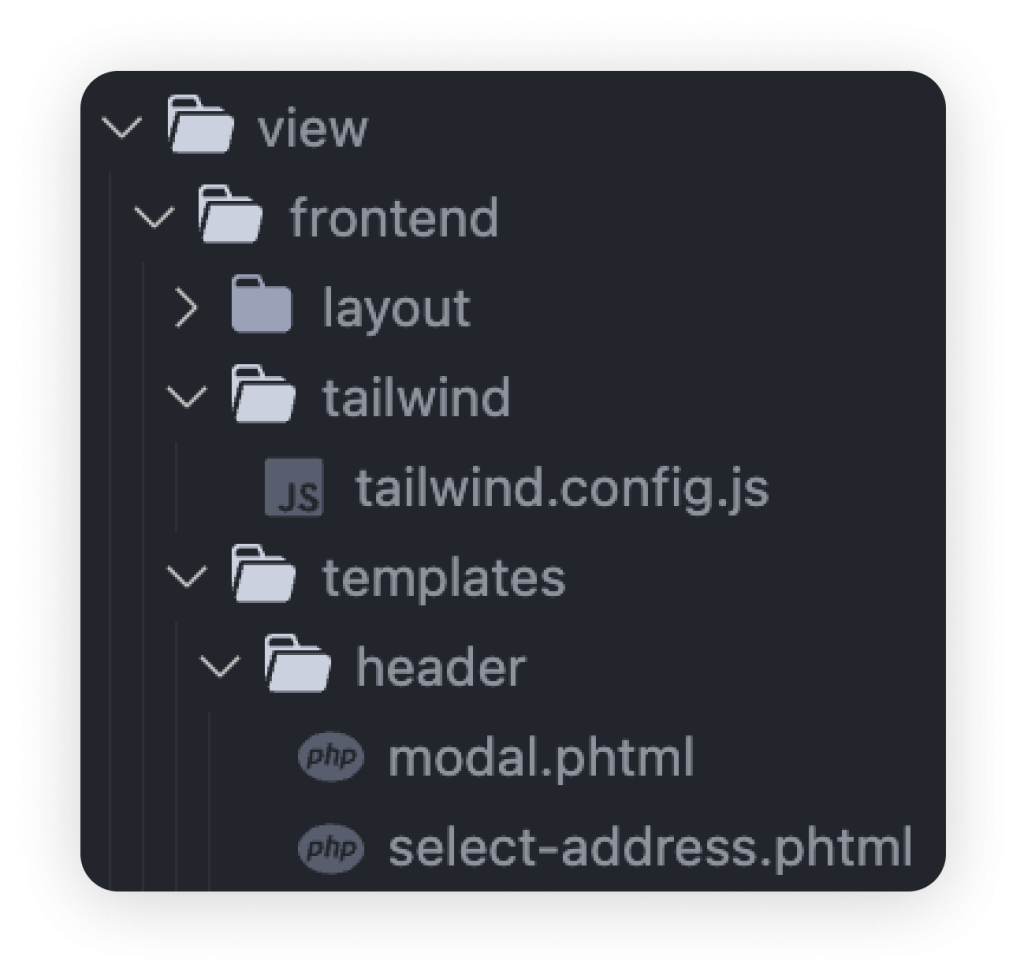Click the header folder icon
1024x979 pixels.
pos(297,664)
